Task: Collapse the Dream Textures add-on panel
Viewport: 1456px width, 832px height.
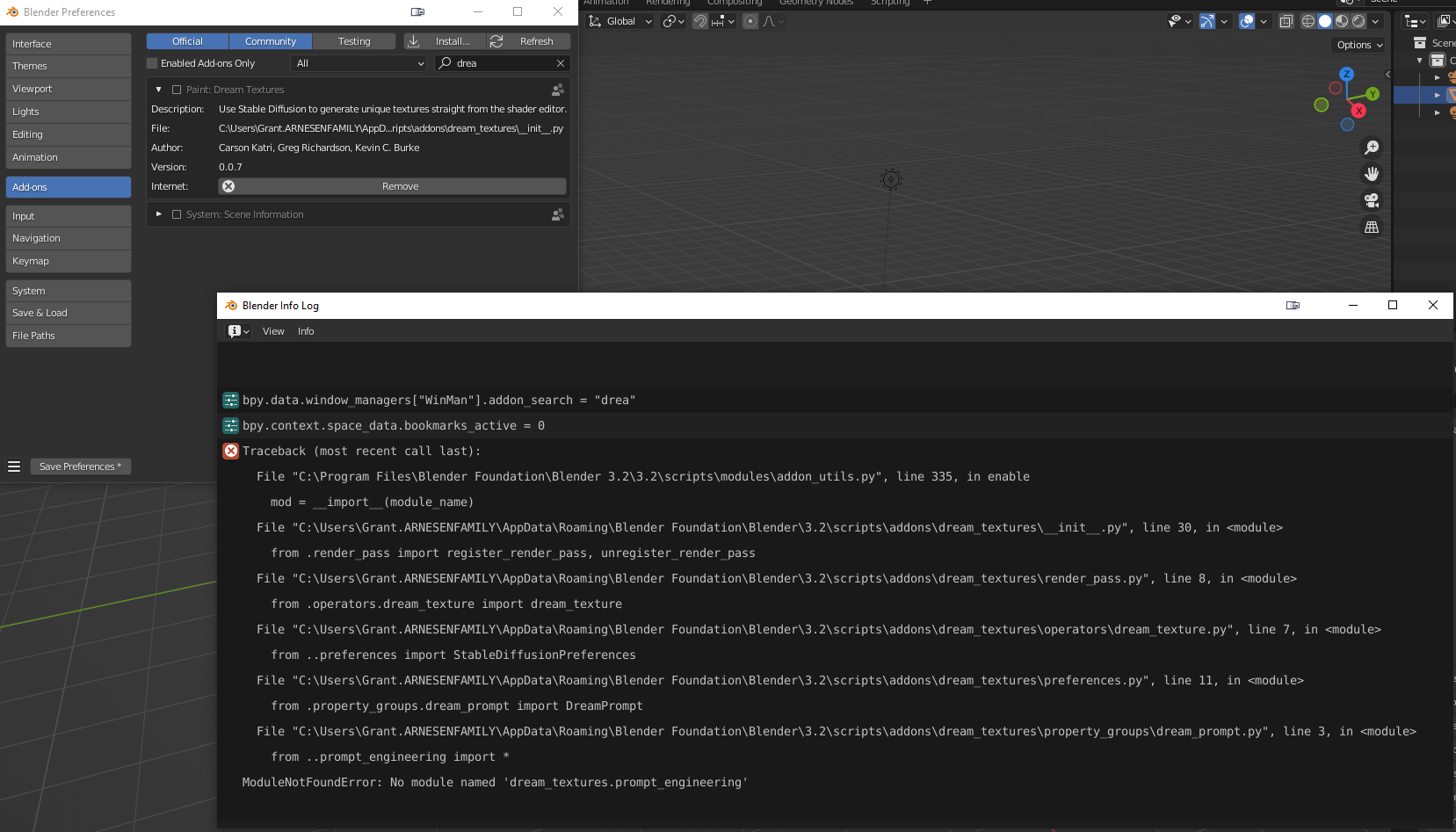Action: click(x=158, y=89)
